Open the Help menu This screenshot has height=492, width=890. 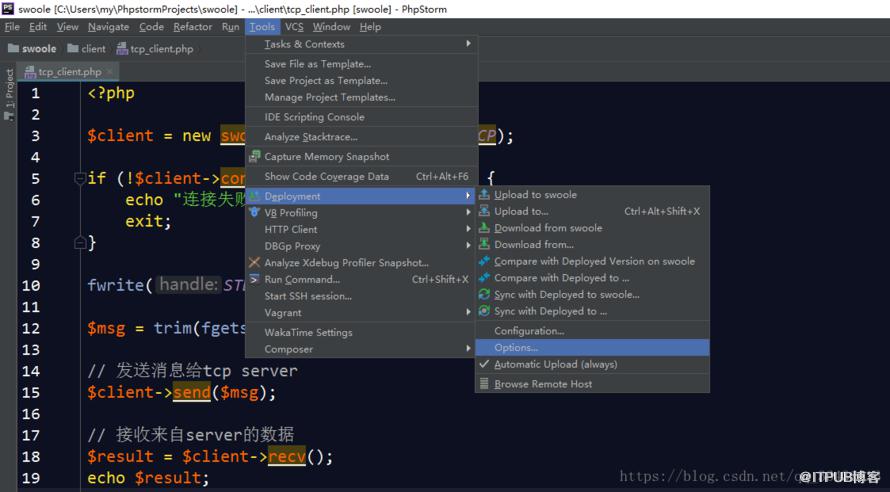click(370, 27)
